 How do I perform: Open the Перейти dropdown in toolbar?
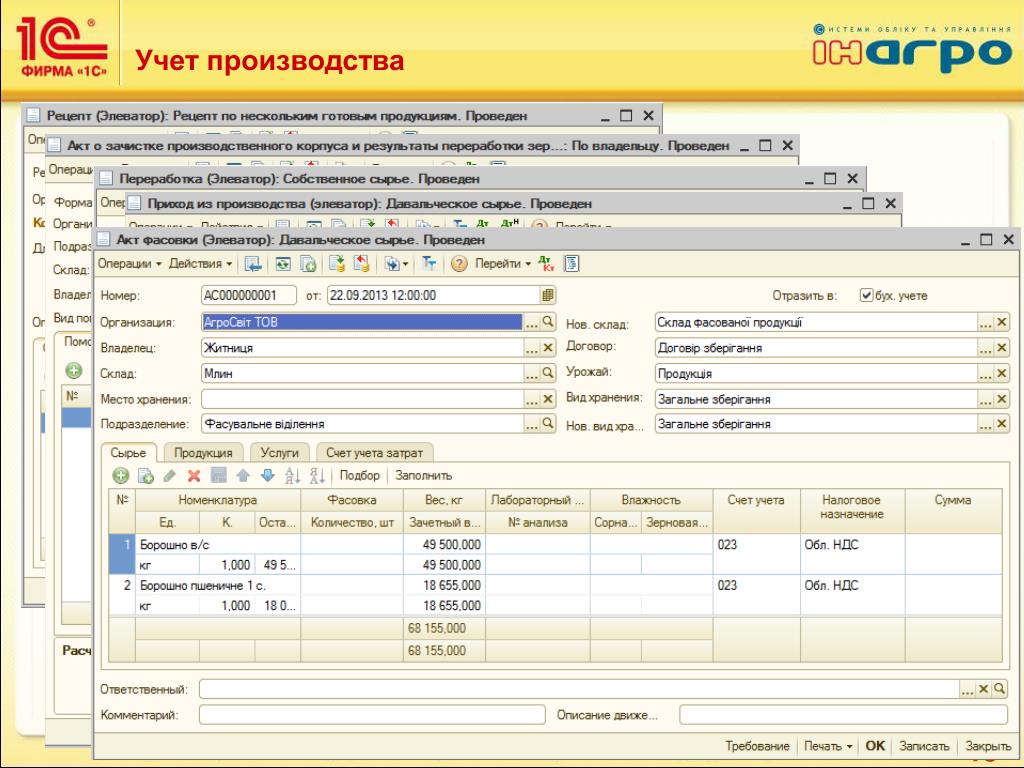point(503,264)
